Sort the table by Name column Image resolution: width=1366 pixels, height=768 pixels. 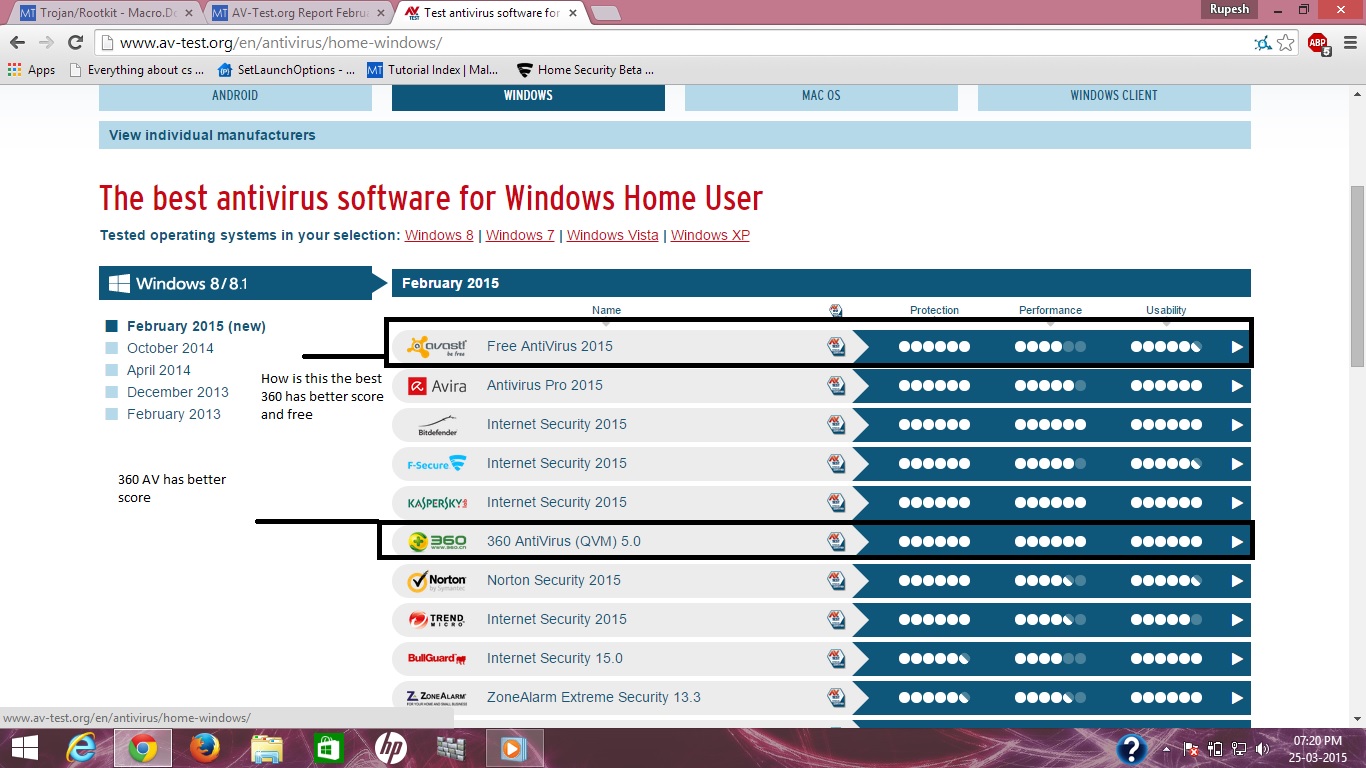[606, 310]
